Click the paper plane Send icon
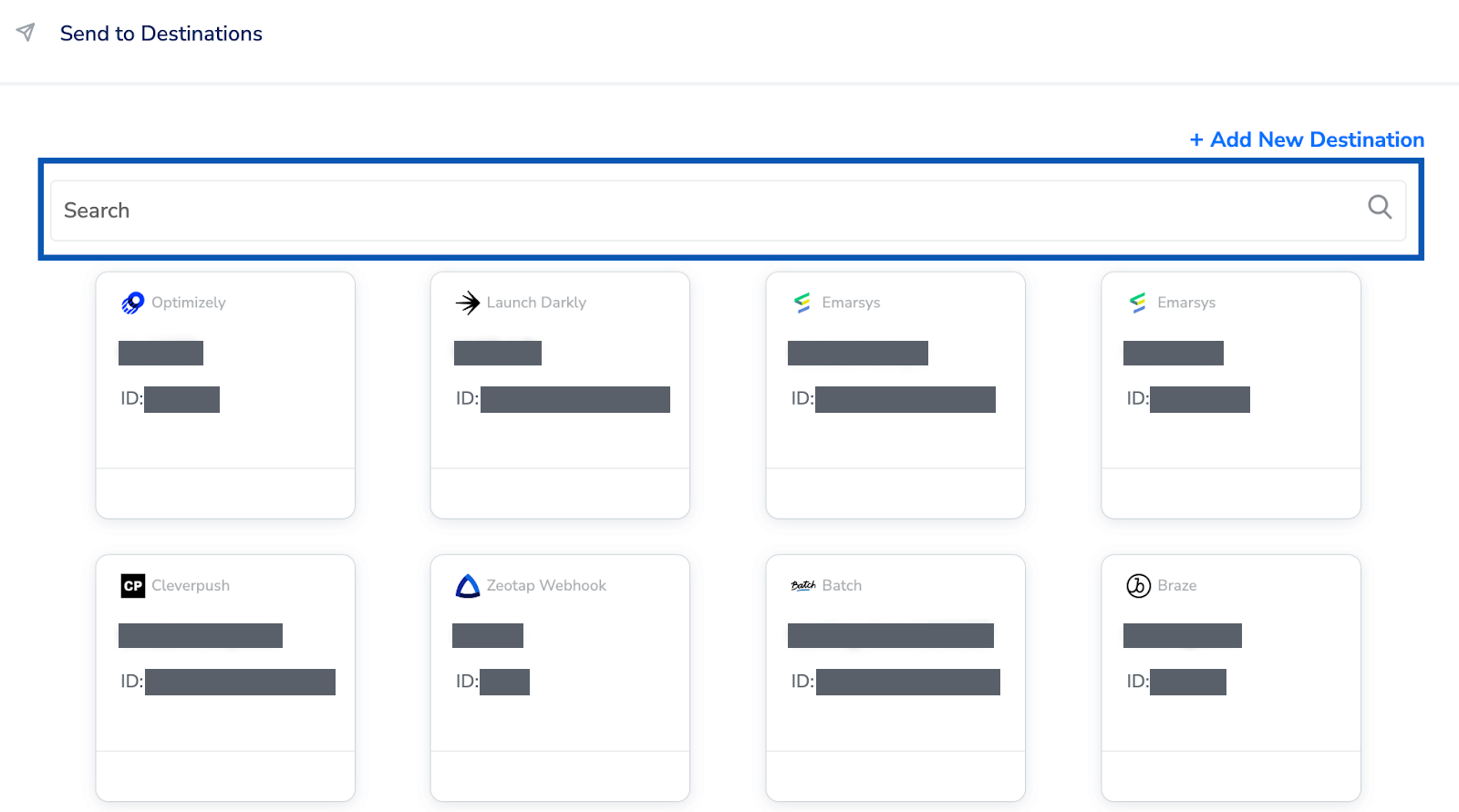1459x812 pixels. pyautogui.click(x=26, y=33)
